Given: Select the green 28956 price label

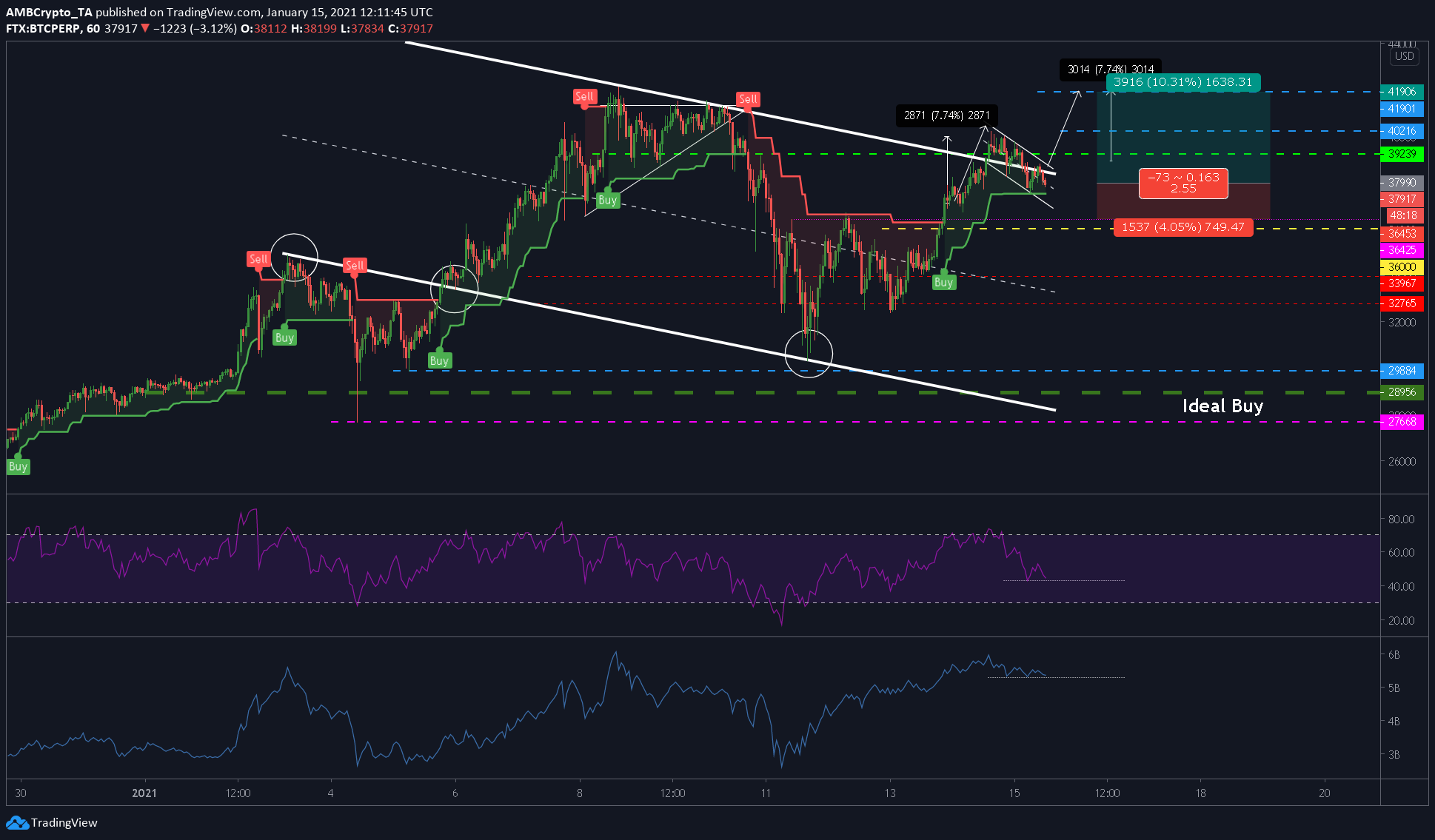Looking at the screenshot, I should point(1402,392).
